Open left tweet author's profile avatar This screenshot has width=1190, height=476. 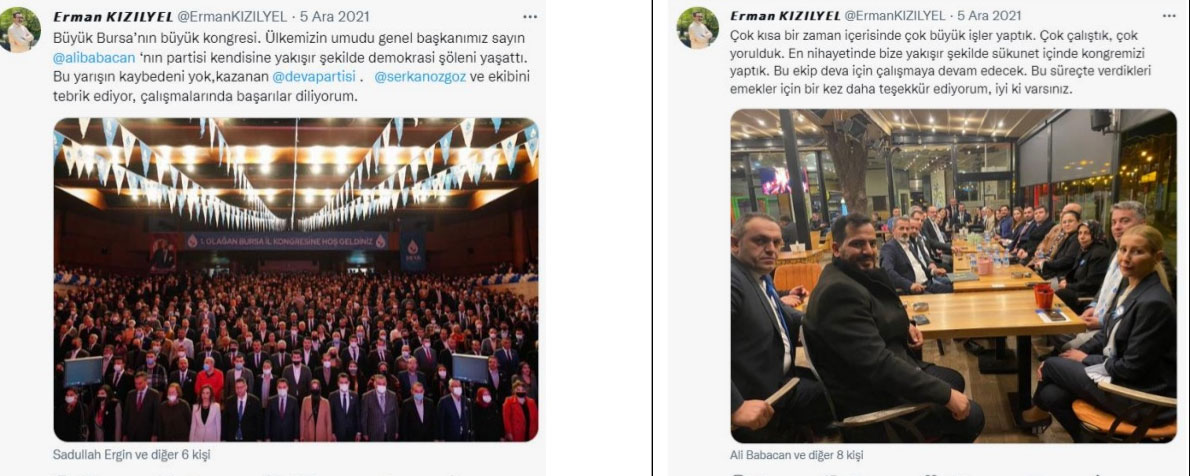pyautogui.click(x=20, y=30)
